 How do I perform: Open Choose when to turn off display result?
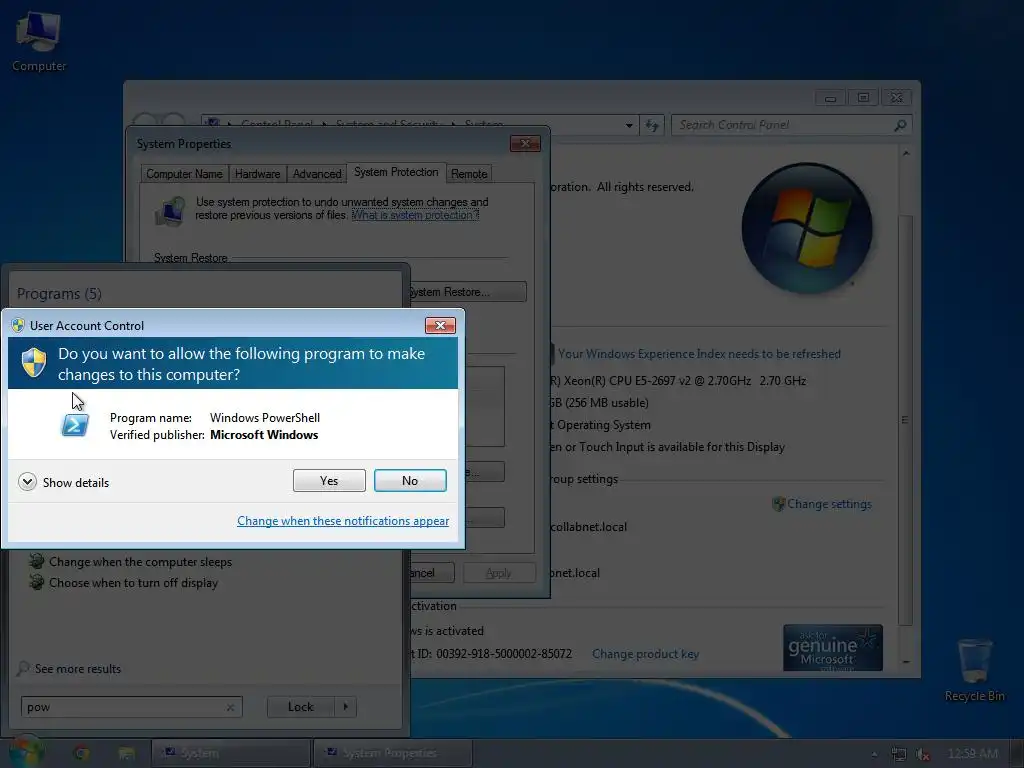point(133,583)
